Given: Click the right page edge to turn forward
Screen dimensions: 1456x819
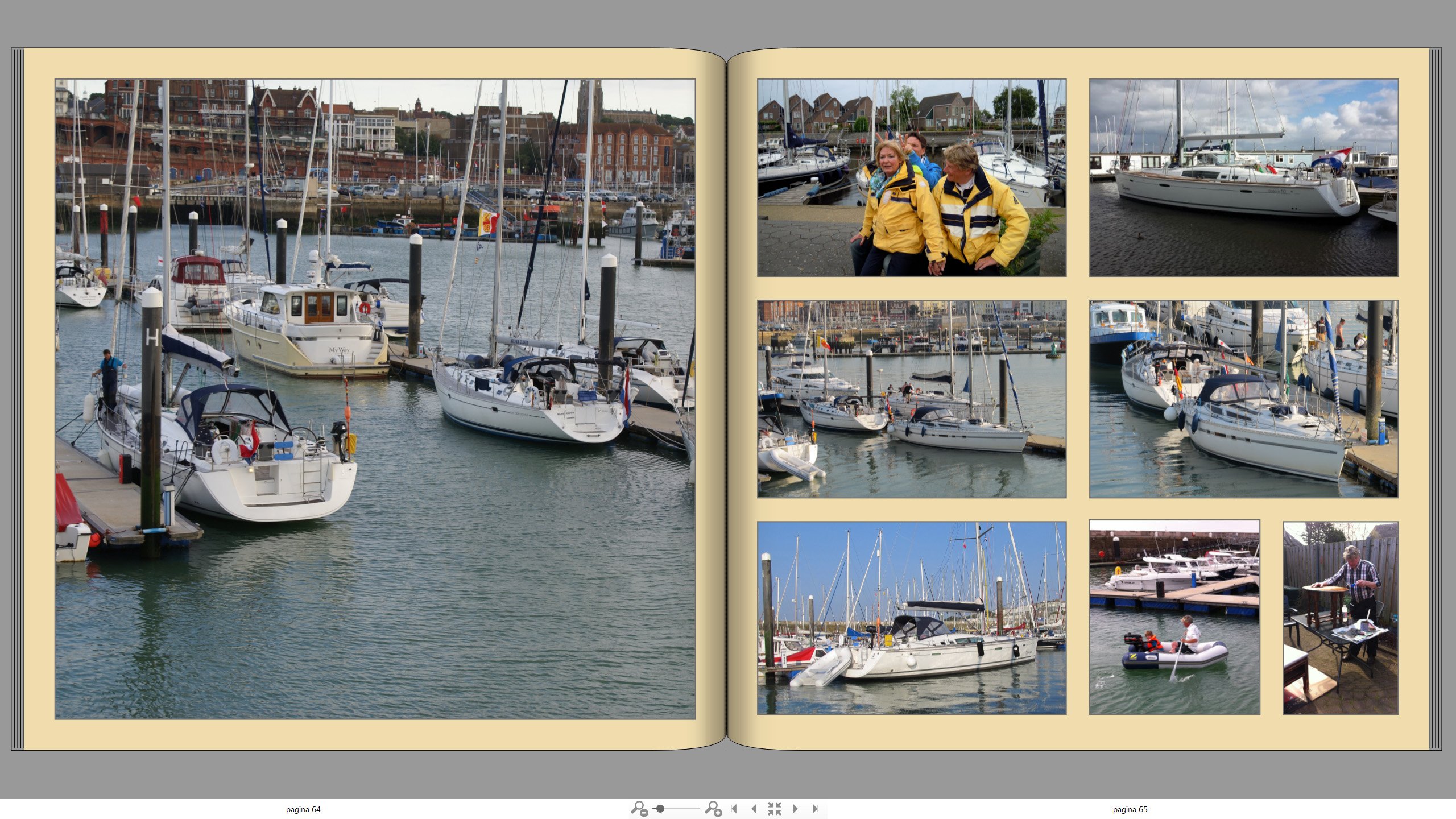Looking at the screenshot, I should (x=1436, y=399).
